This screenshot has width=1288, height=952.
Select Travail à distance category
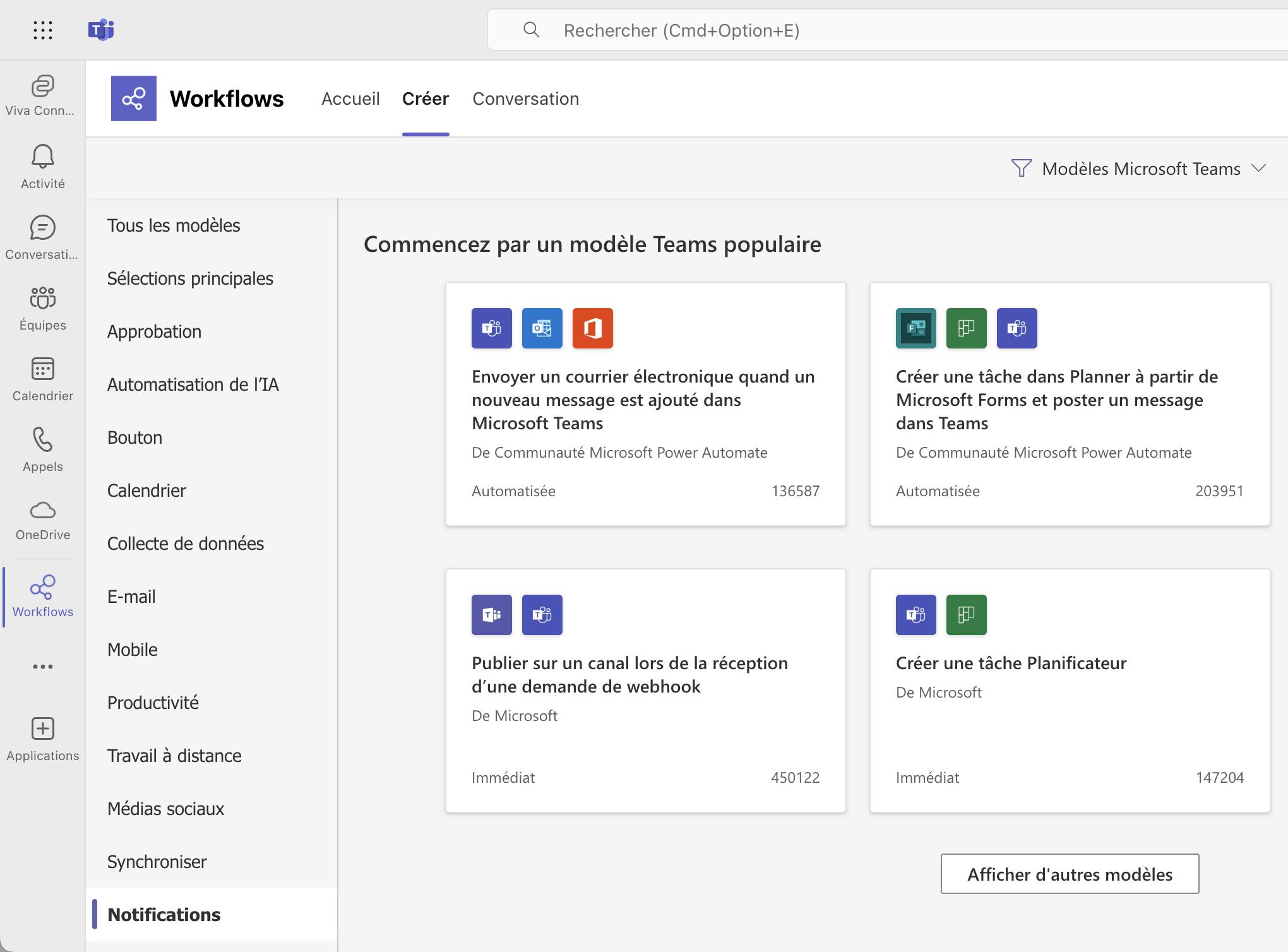pos(212,756)
